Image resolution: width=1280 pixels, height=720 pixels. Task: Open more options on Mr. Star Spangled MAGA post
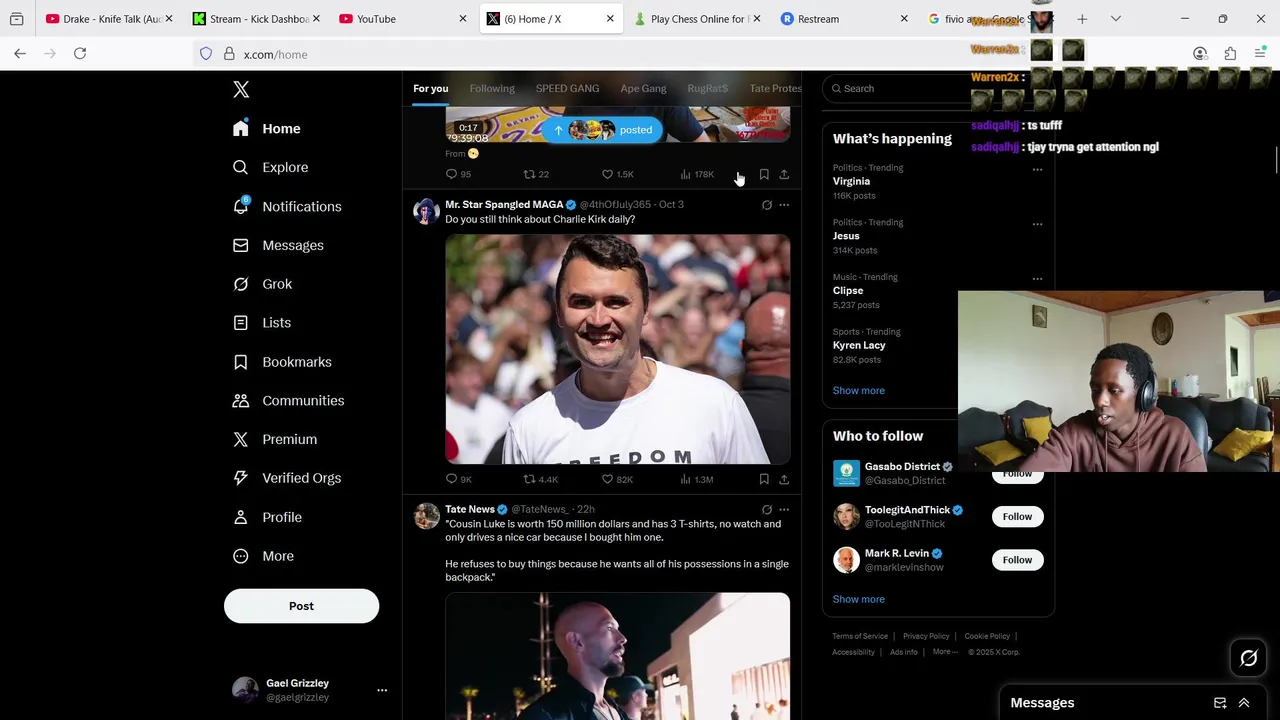(784, 205)
